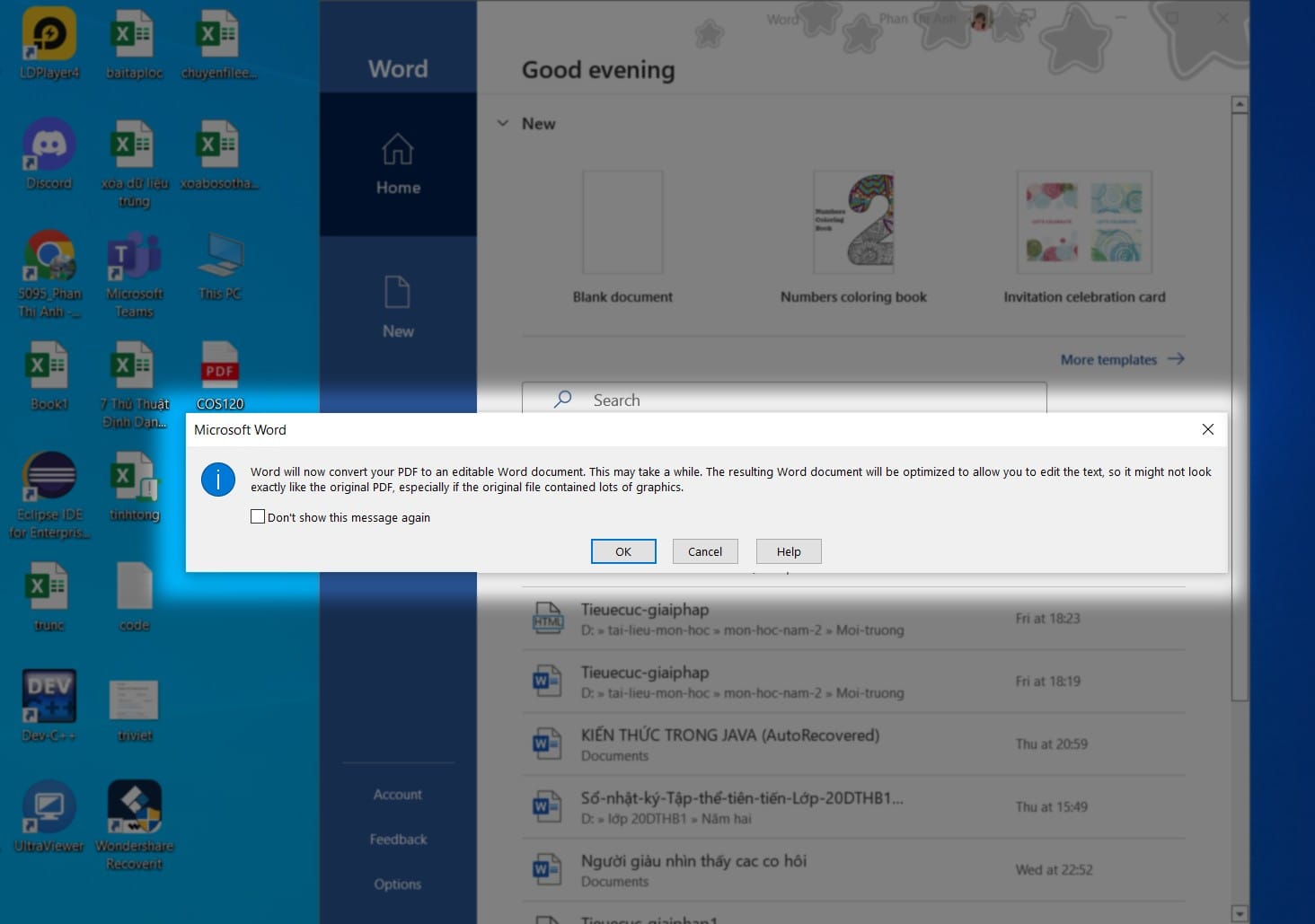Switch to New in Word's sidebar
Viewport: 1315px width, 924px height.
398,308
